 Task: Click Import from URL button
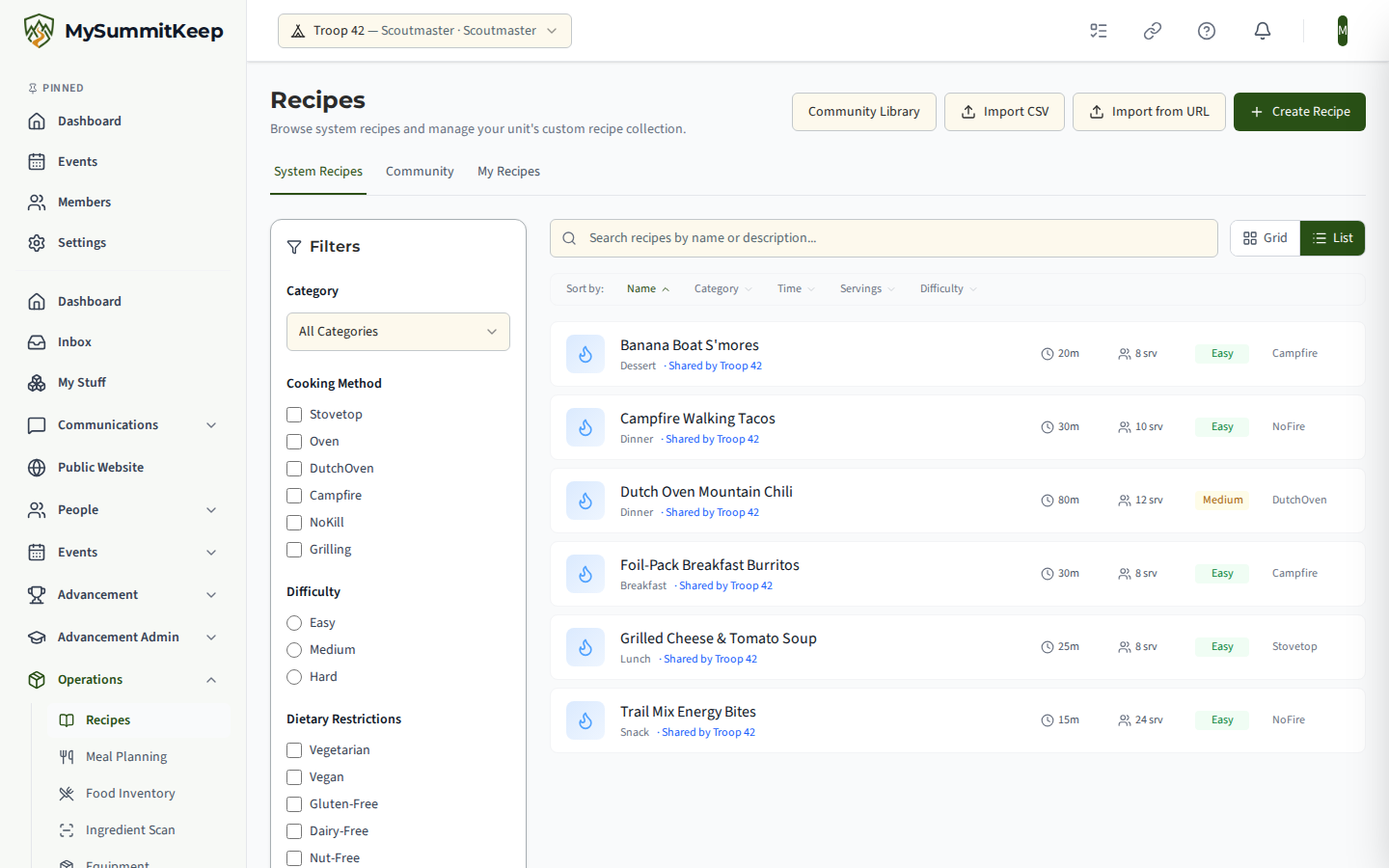coord(1149,112)
